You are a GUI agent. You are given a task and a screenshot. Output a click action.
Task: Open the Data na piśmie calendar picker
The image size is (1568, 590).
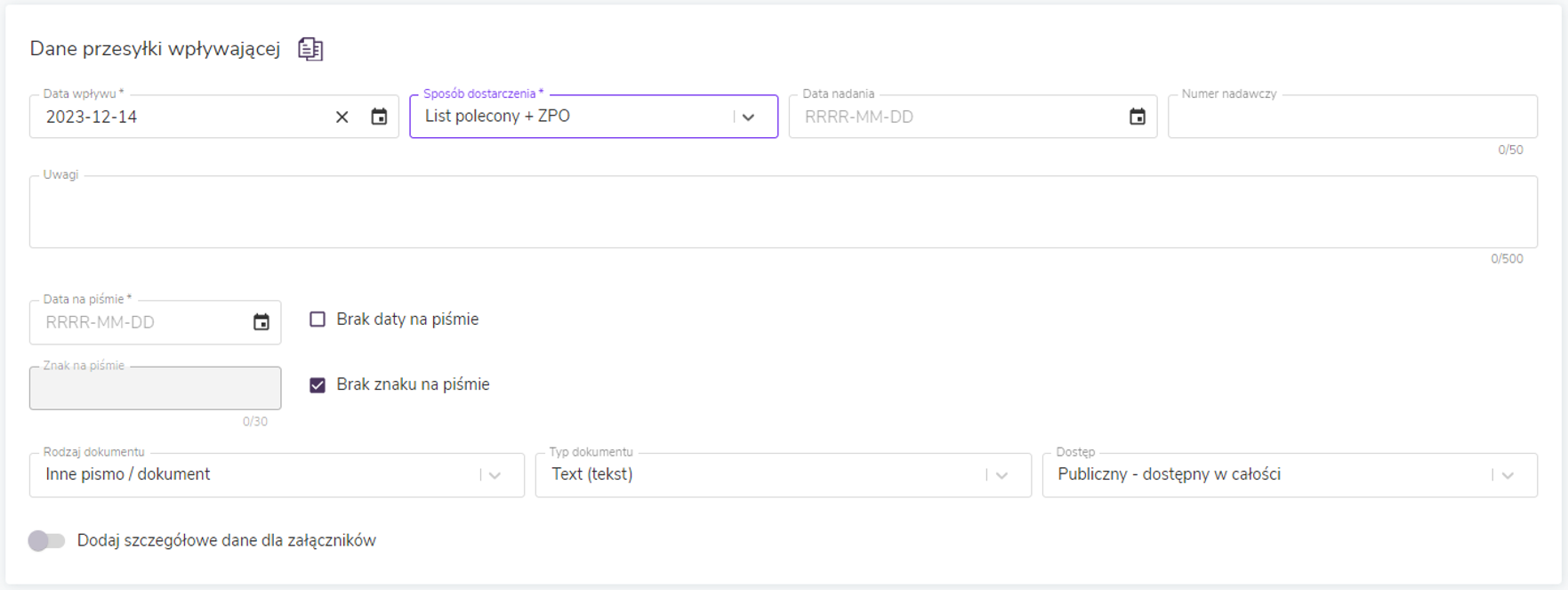(261, 322)
